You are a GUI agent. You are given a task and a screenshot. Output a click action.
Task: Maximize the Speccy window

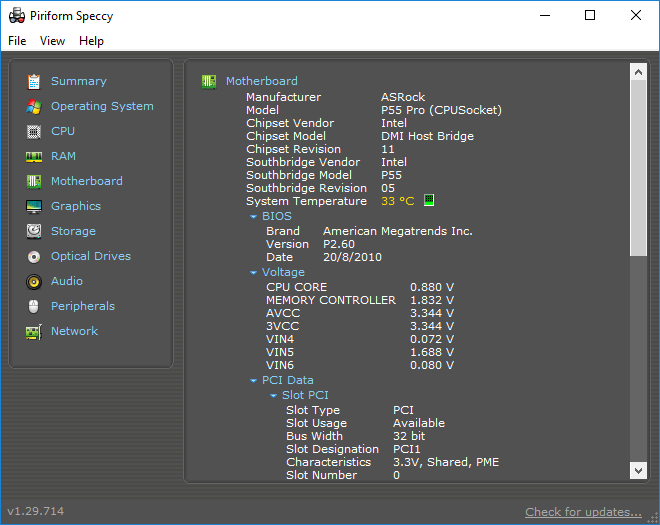(x=590, y=15)
